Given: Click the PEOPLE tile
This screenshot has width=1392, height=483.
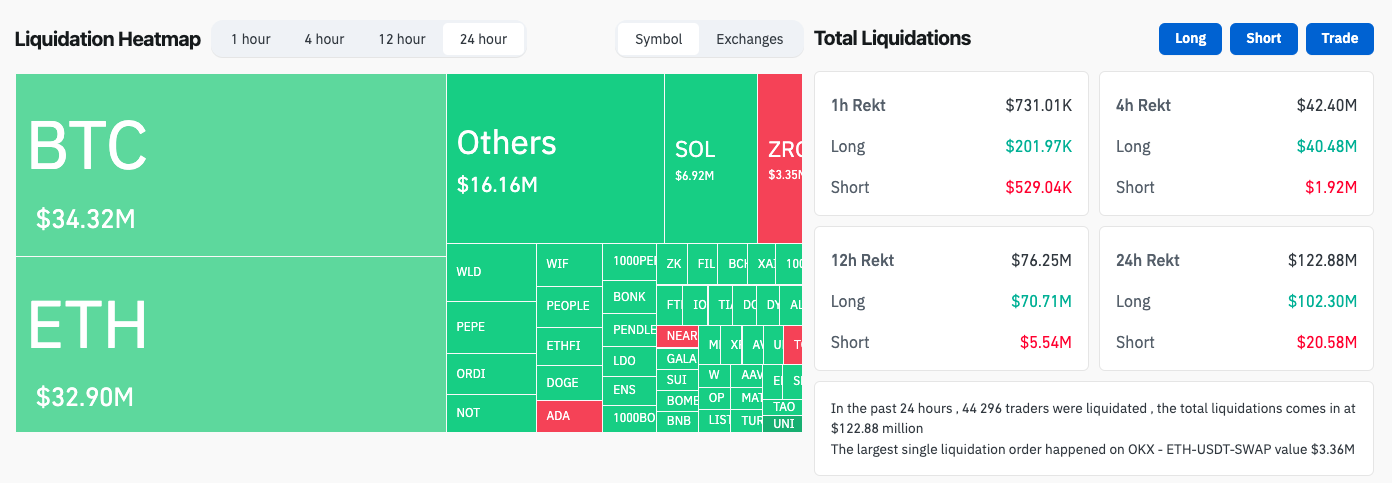Looking at the screenshot, I should point(569,306).
